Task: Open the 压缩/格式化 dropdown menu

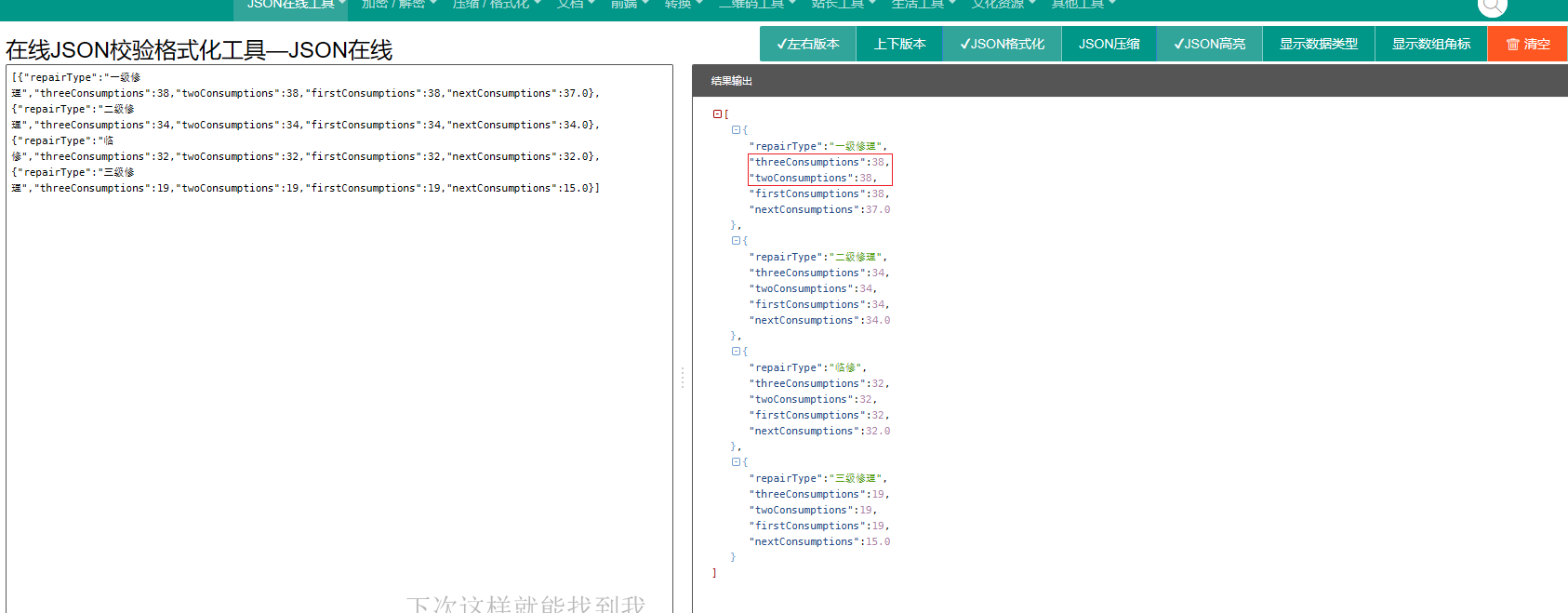Action: point(496,5)
